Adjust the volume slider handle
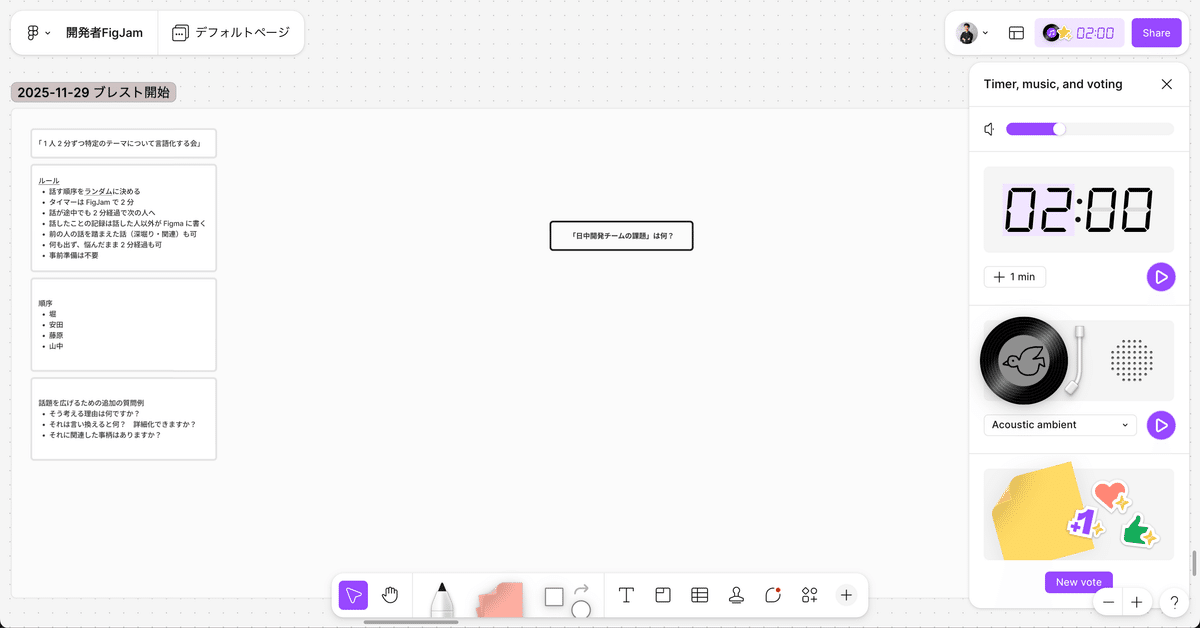The height and width of the screenshot is (628, 1200). point(1060,129)
